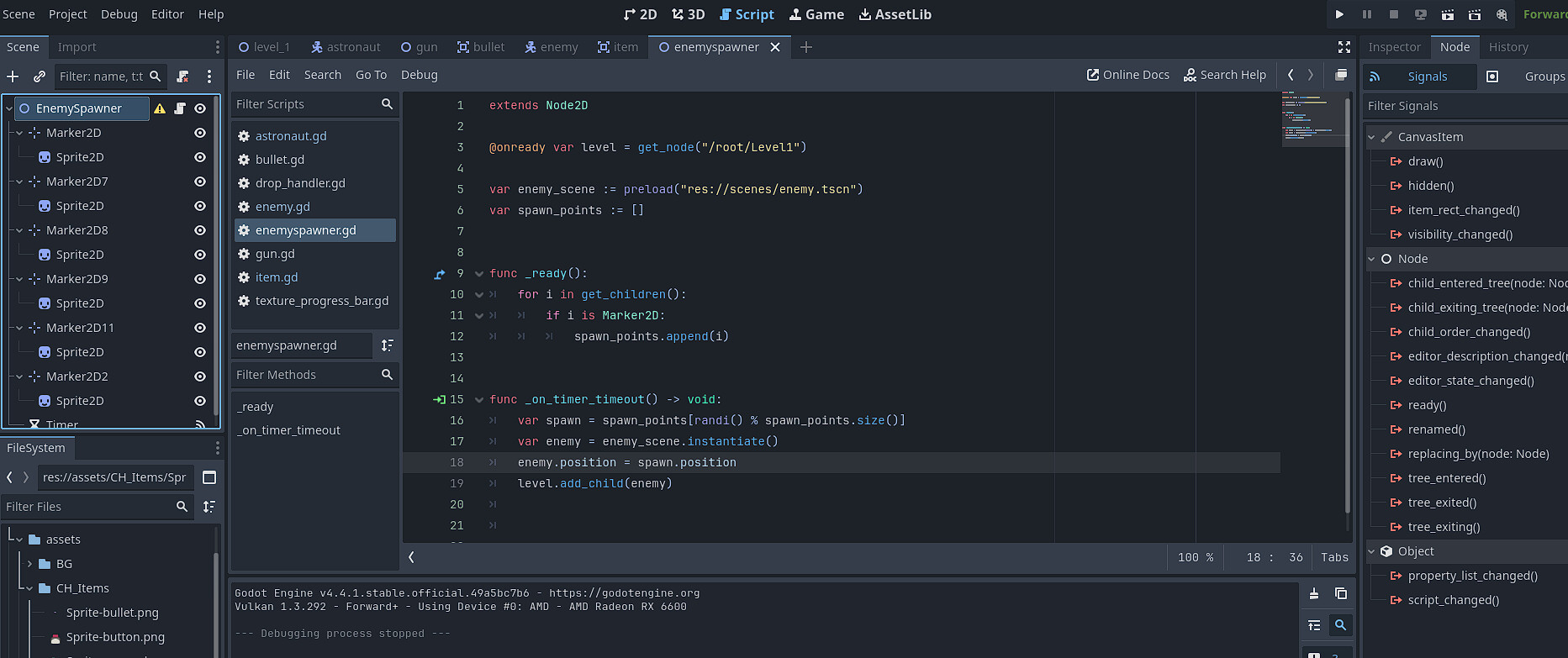Click the Filter Scripts input field

coord(305,104)
